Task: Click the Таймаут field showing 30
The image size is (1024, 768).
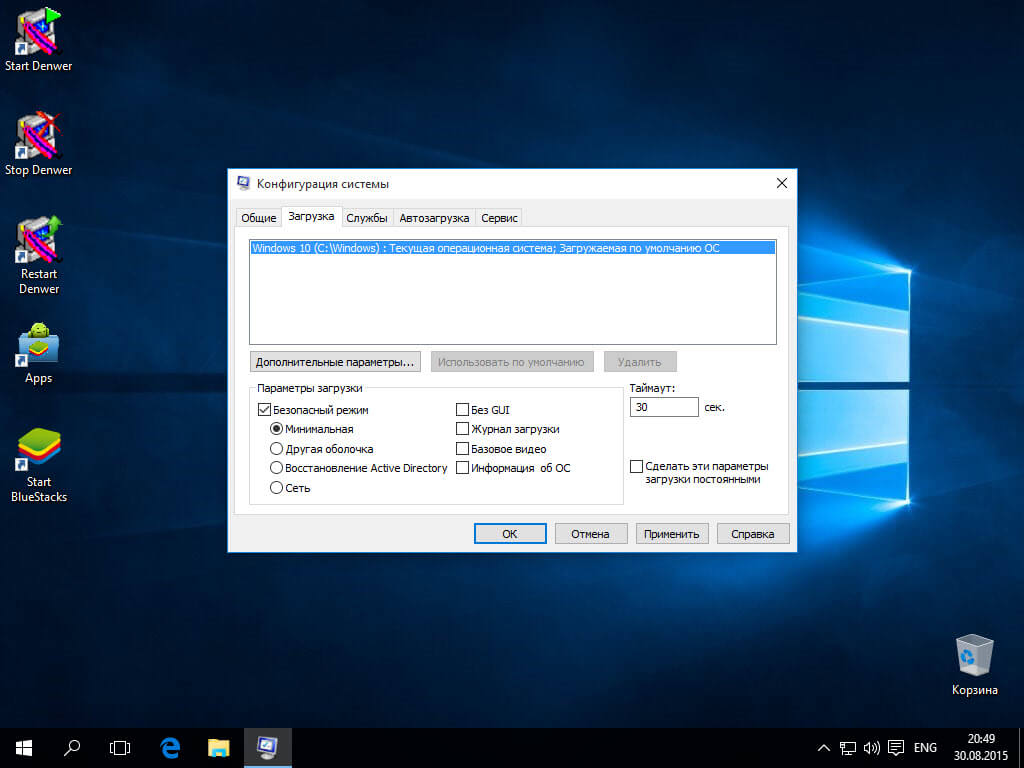Action: pos(664,407)
